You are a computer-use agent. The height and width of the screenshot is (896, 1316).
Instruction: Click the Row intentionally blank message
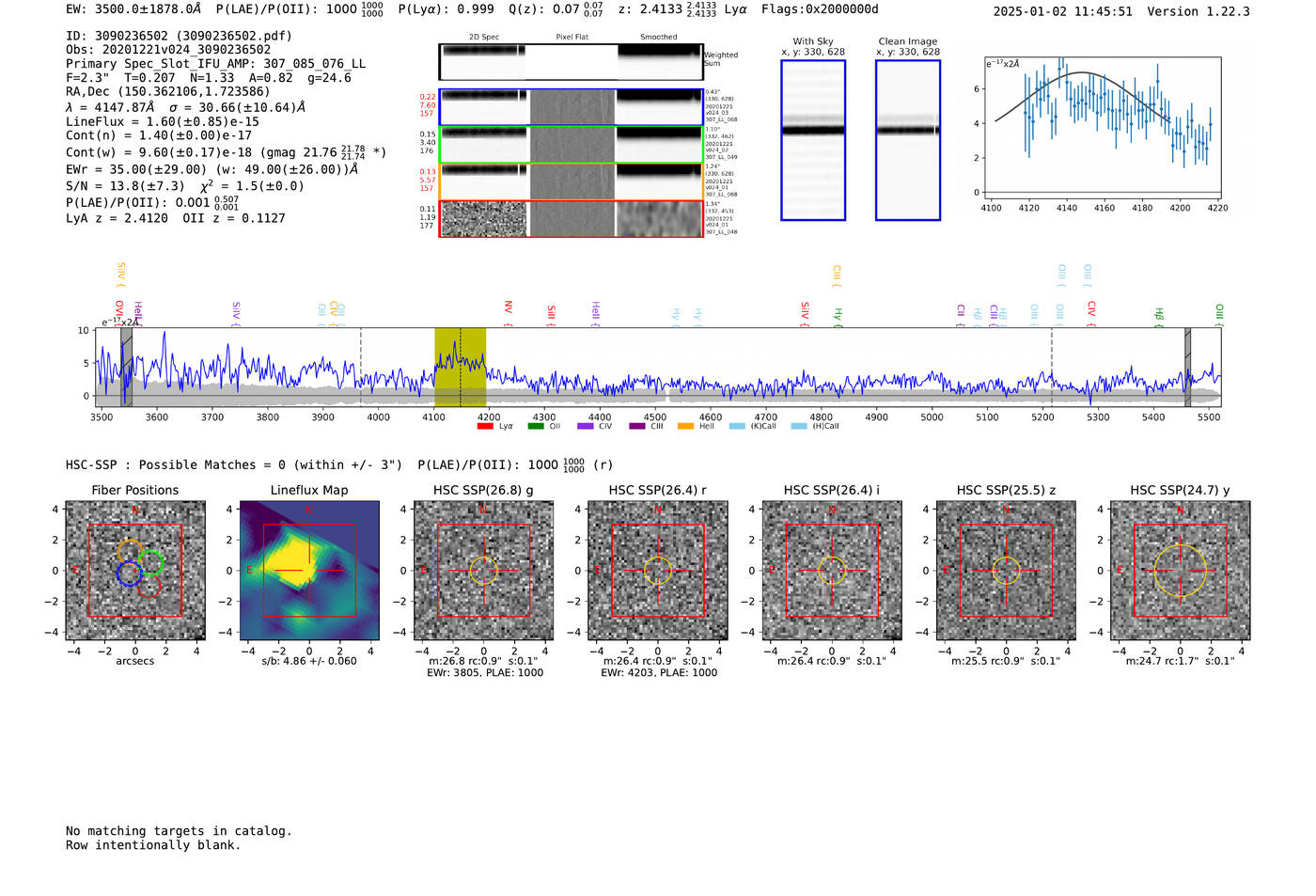tap(153, 845)
